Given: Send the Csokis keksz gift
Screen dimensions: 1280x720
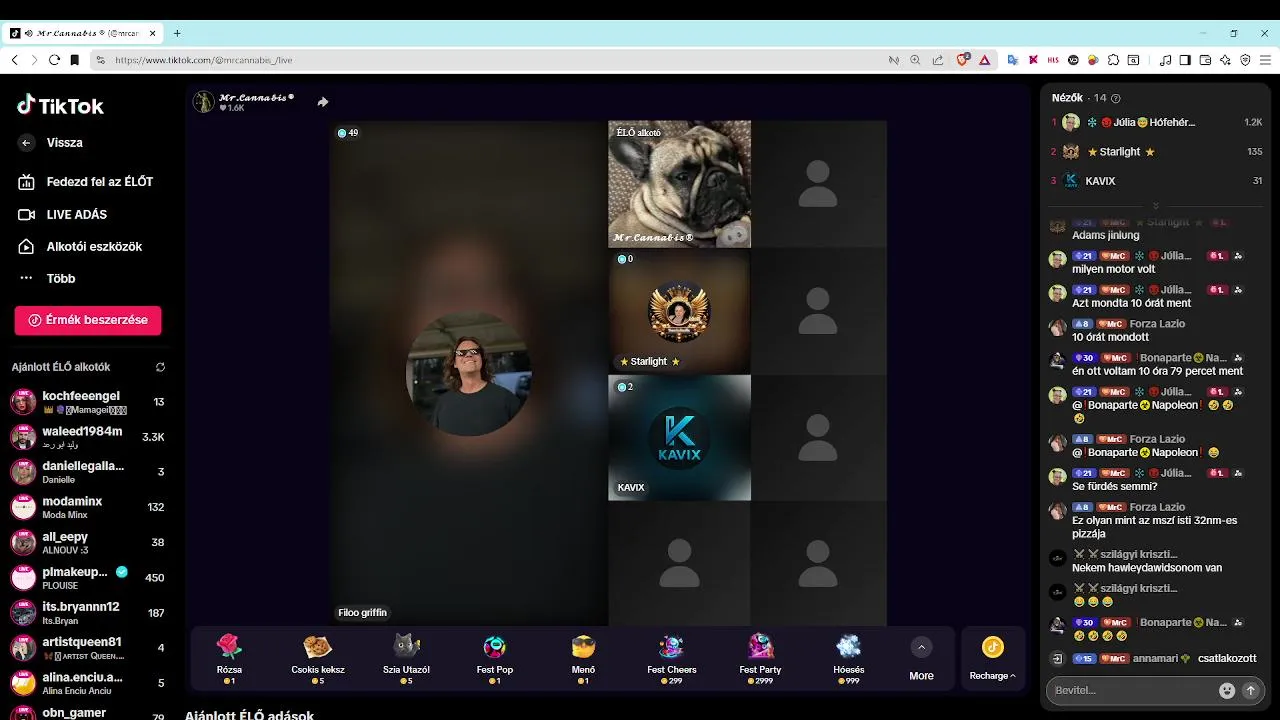Looking at the screenshot, I should click(x=318, y=658).
